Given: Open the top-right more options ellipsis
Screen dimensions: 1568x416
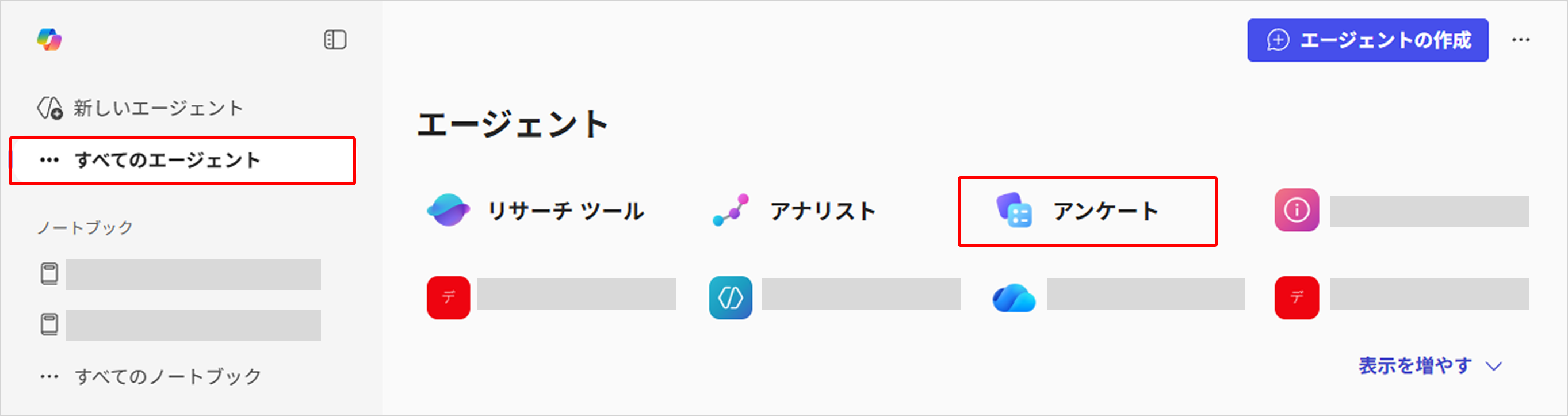Looking at the screenshot, I should 1520,40.
